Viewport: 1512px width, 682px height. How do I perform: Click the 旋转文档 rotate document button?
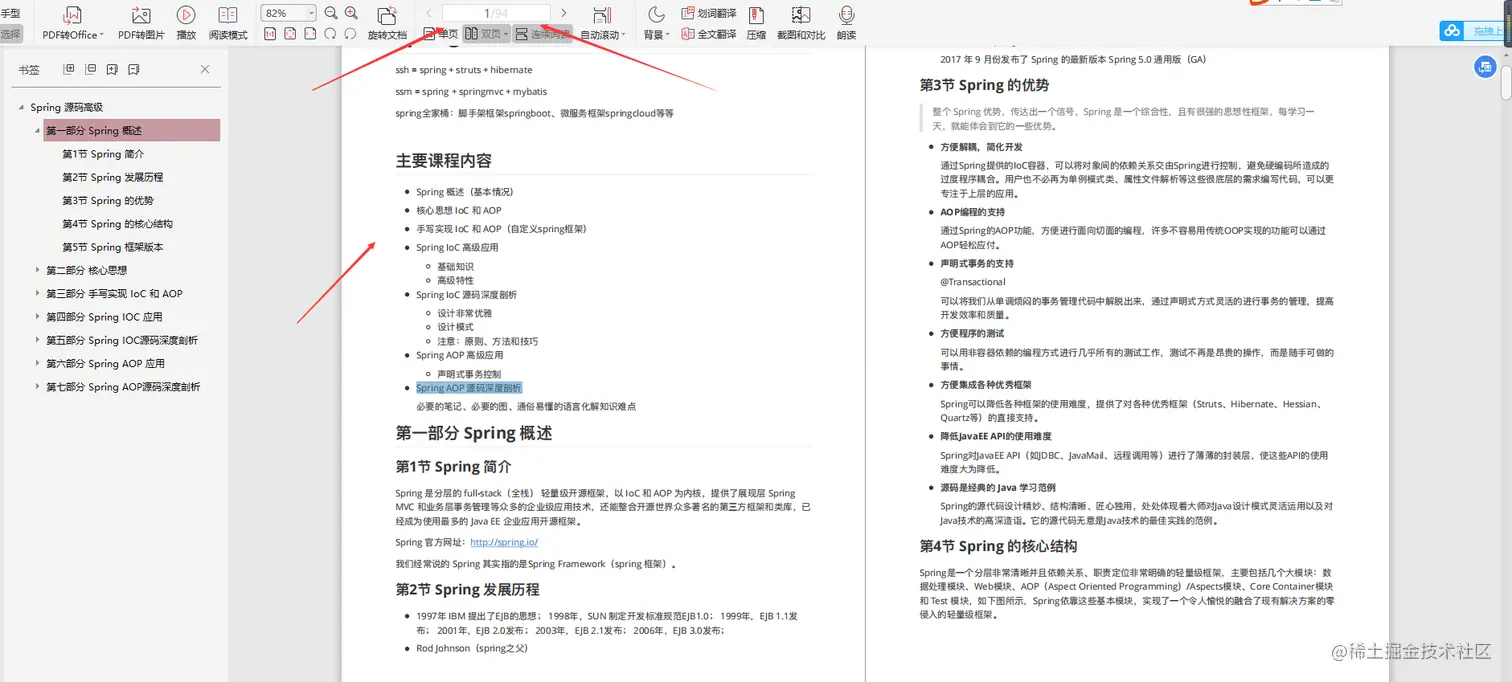pyautogui.click(x=387, y=23)
